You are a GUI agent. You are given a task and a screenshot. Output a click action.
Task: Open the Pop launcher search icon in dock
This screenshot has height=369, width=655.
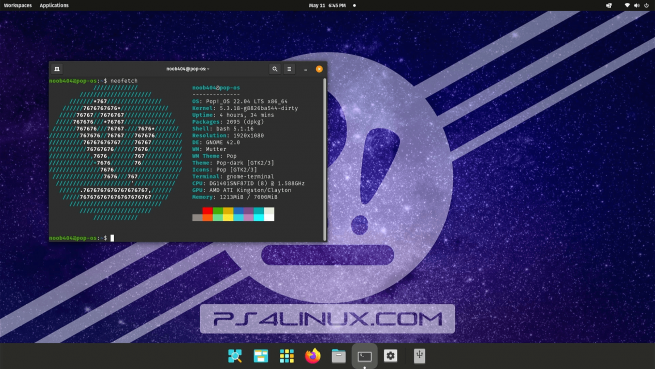[235, 356]
